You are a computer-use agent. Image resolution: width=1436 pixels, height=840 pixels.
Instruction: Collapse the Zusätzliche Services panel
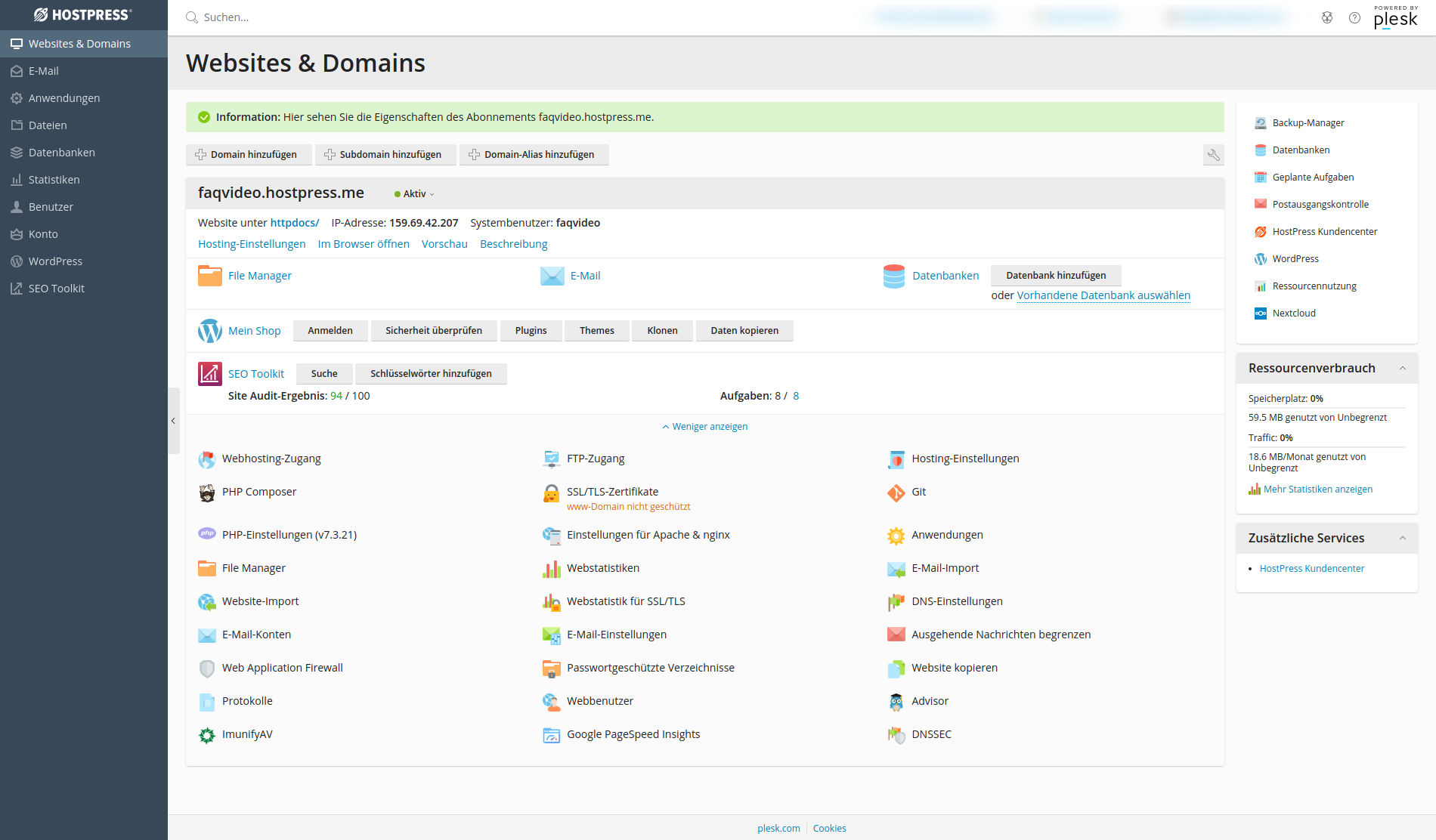click(1403, 539)
